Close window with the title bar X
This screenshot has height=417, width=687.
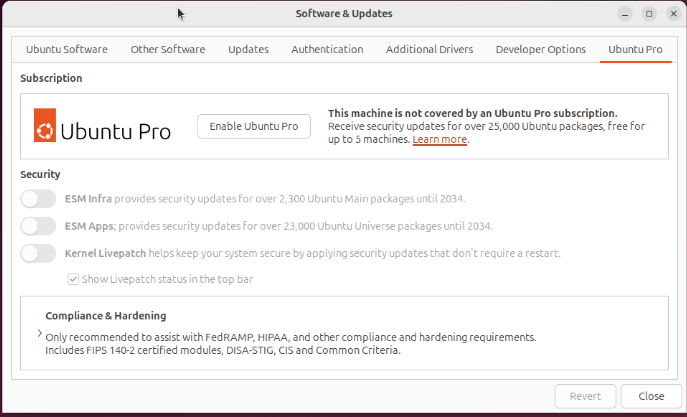click(673, 14)
